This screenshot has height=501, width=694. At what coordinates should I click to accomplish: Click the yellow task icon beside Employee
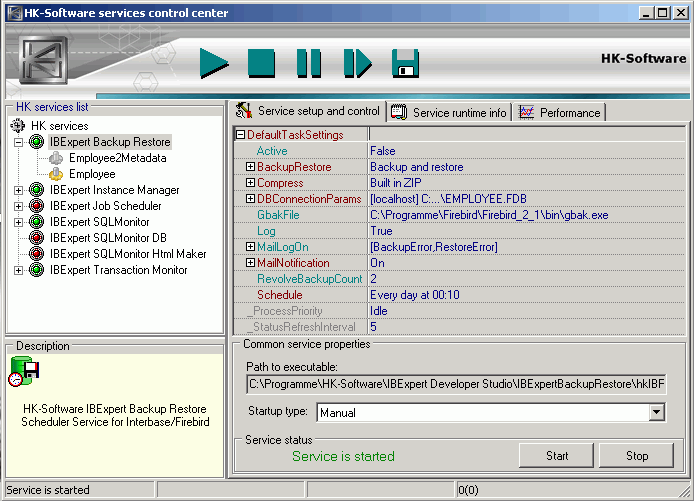tap(56, 174)
